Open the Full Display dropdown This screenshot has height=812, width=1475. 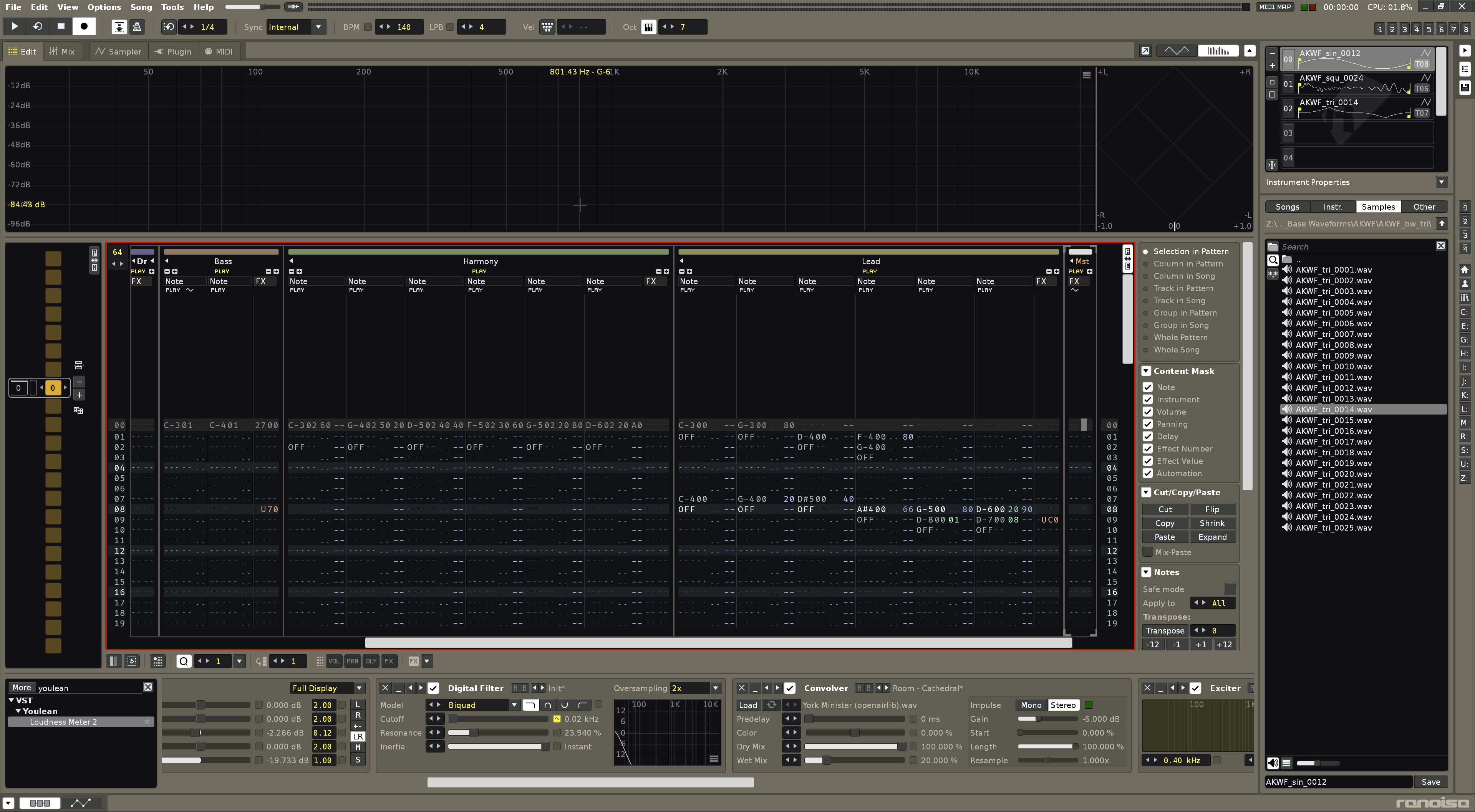(x=327, y=688)
